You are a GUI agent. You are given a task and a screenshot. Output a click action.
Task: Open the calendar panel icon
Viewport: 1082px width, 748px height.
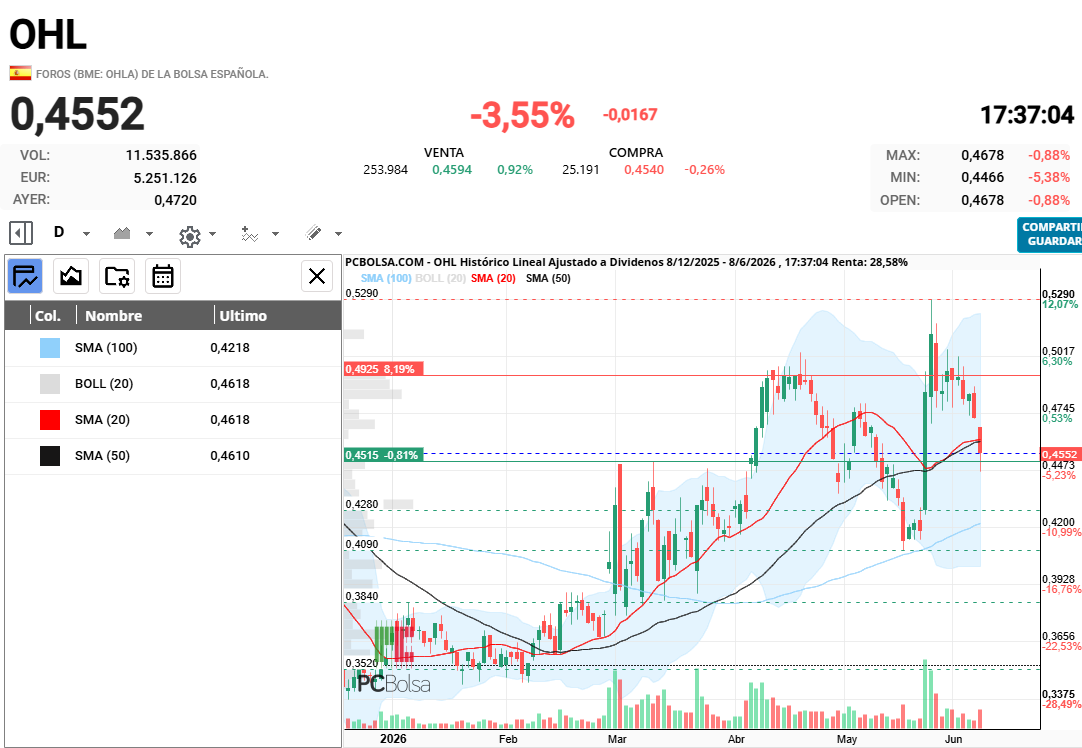point(163,276)
